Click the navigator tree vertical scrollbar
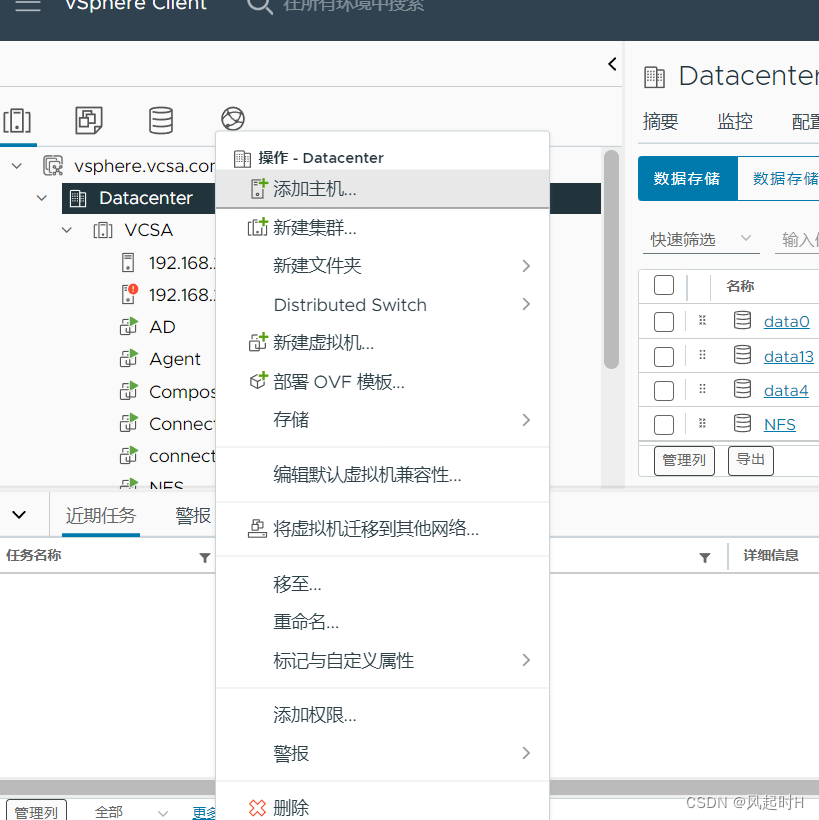The height and width of the screenshot is (820, 819). [x=611, y=259]
